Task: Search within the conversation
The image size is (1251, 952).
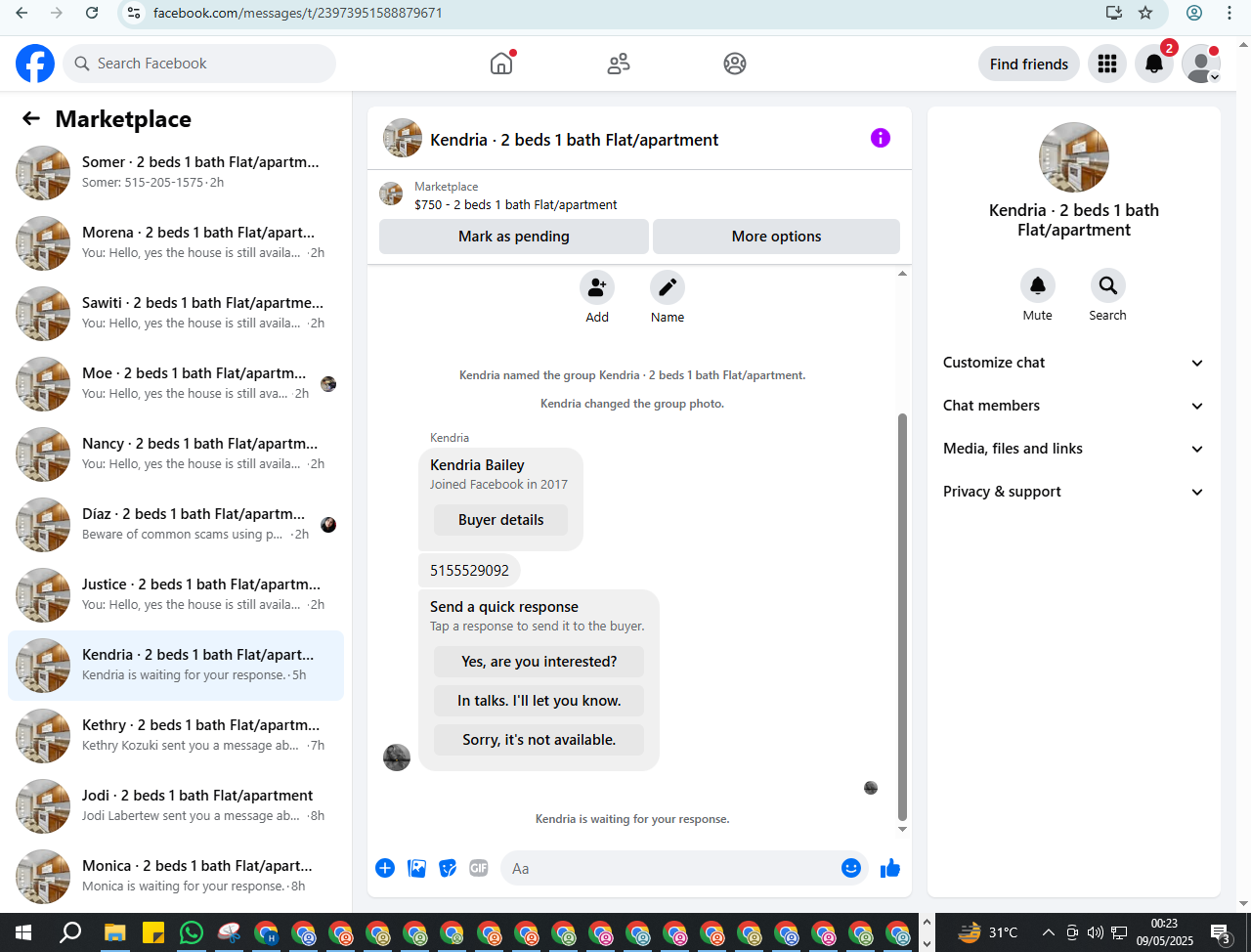Action: pos(1108,285)
